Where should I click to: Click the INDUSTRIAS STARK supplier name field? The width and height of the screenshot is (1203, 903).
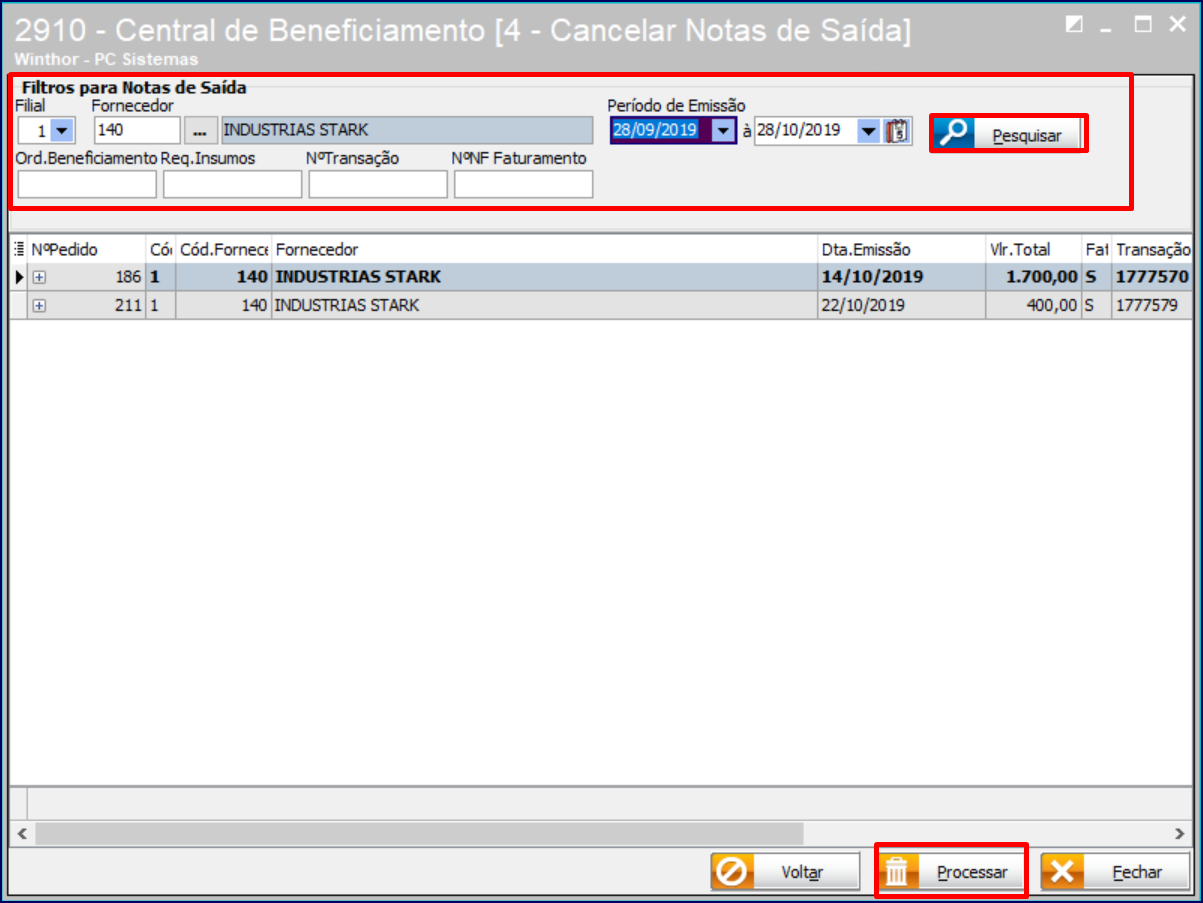tap(405, 130)
